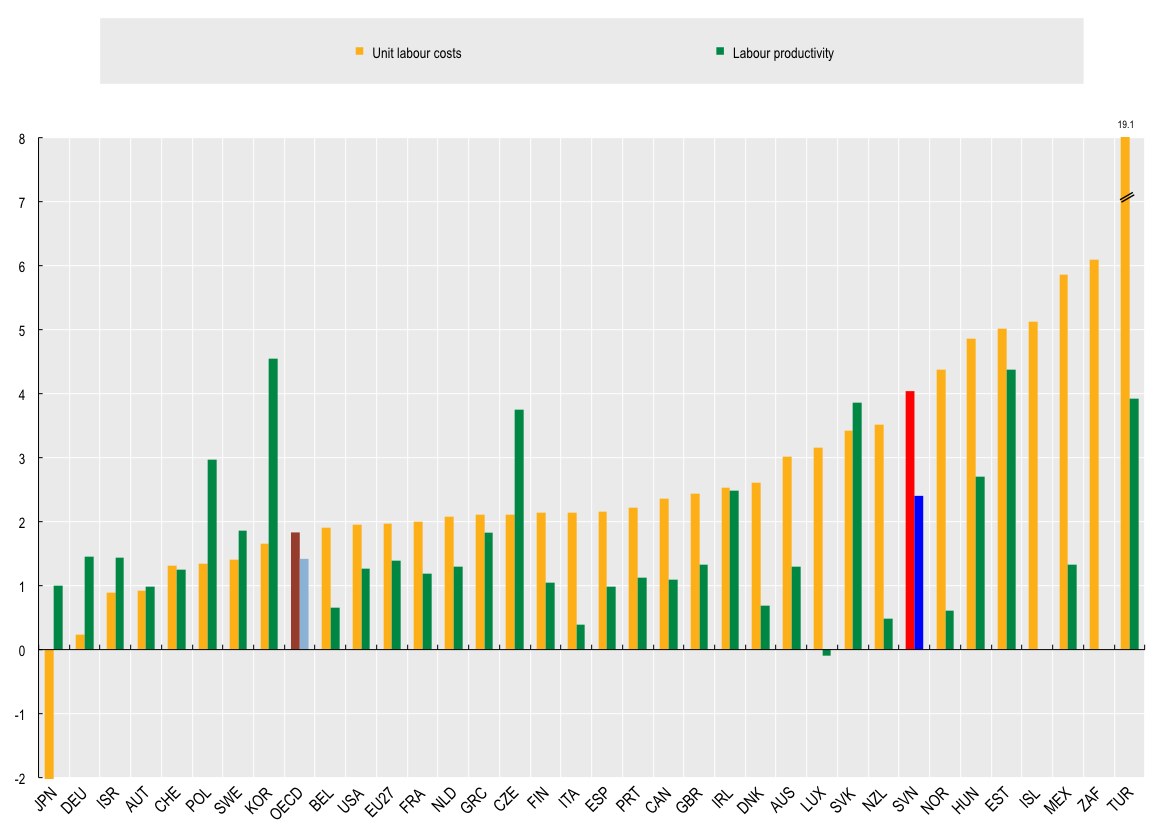
Task: Click the "8" y-axis tick label
Action: (x=21, y=138)
